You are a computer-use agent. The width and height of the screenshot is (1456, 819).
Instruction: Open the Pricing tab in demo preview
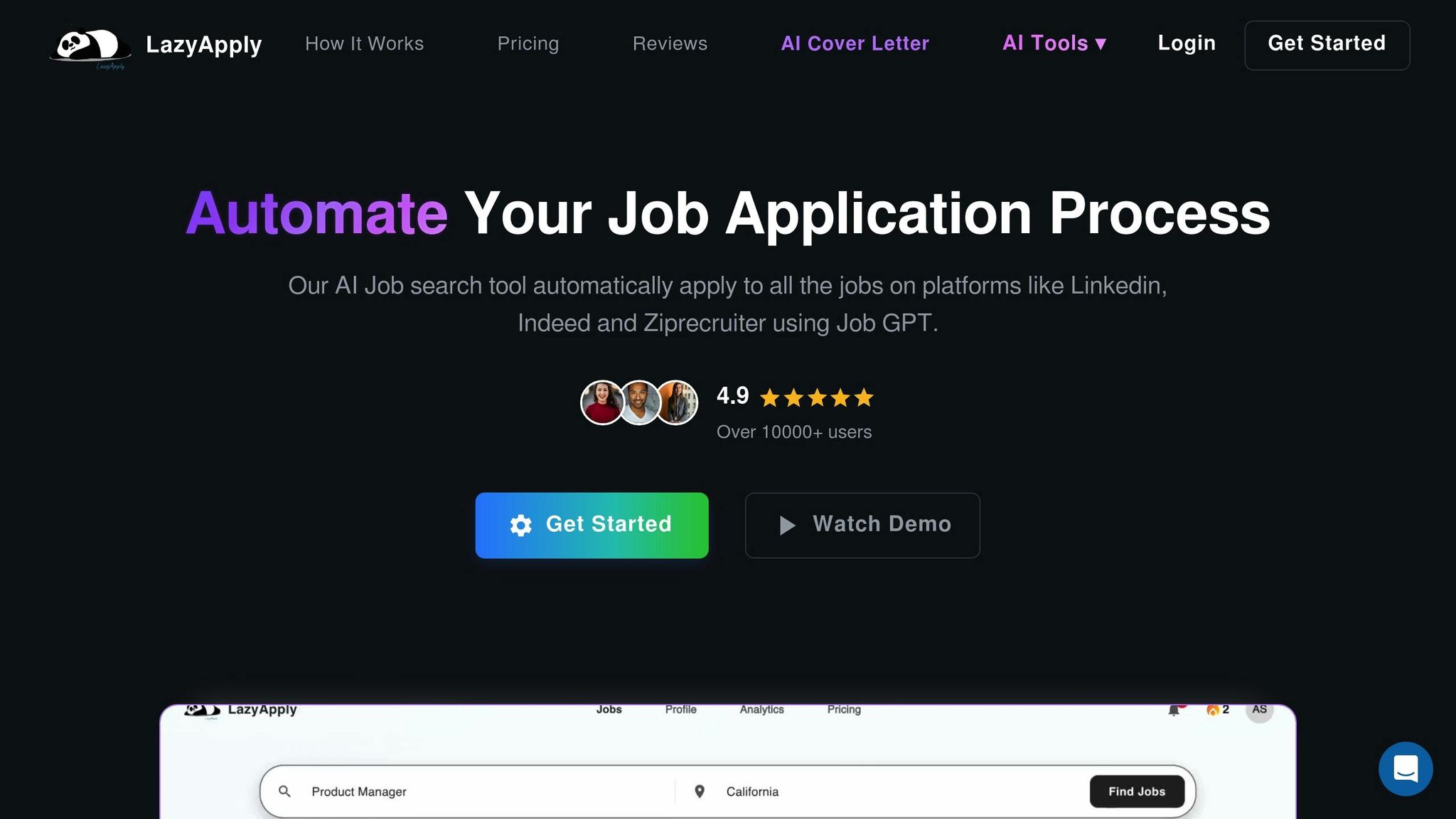[x=844, y=710]
